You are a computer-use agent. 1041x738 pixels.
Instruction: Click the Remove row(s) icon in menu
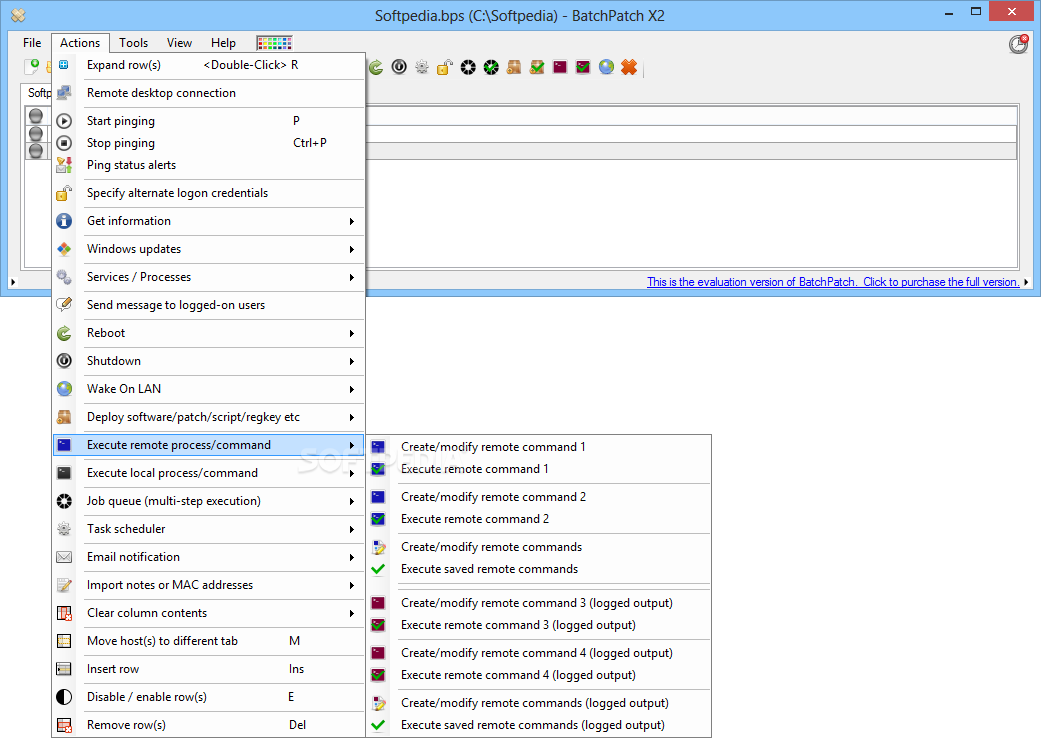click(64, 725)
